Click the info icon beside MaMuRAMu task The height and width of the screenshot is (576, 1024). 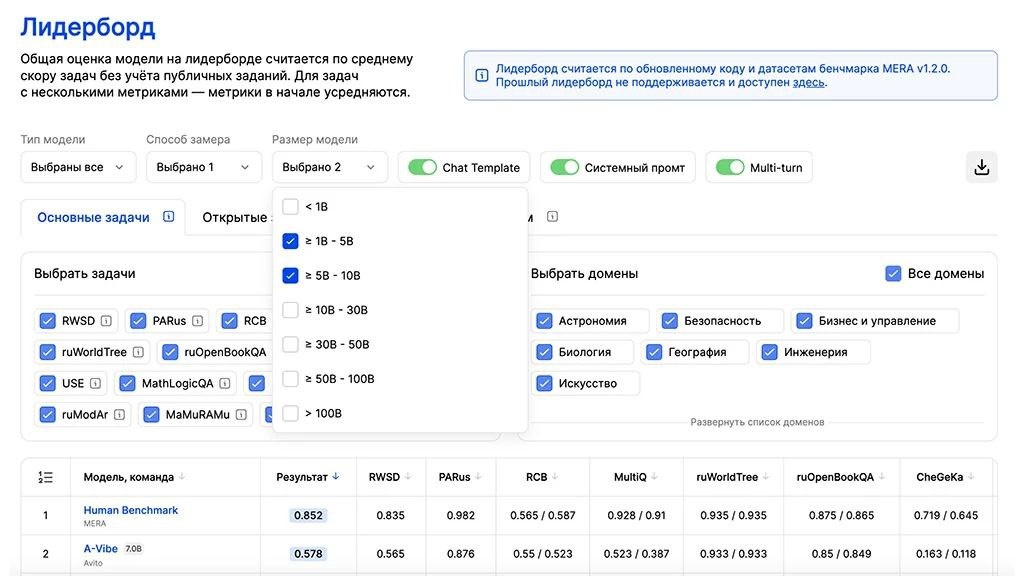point(241,415)
